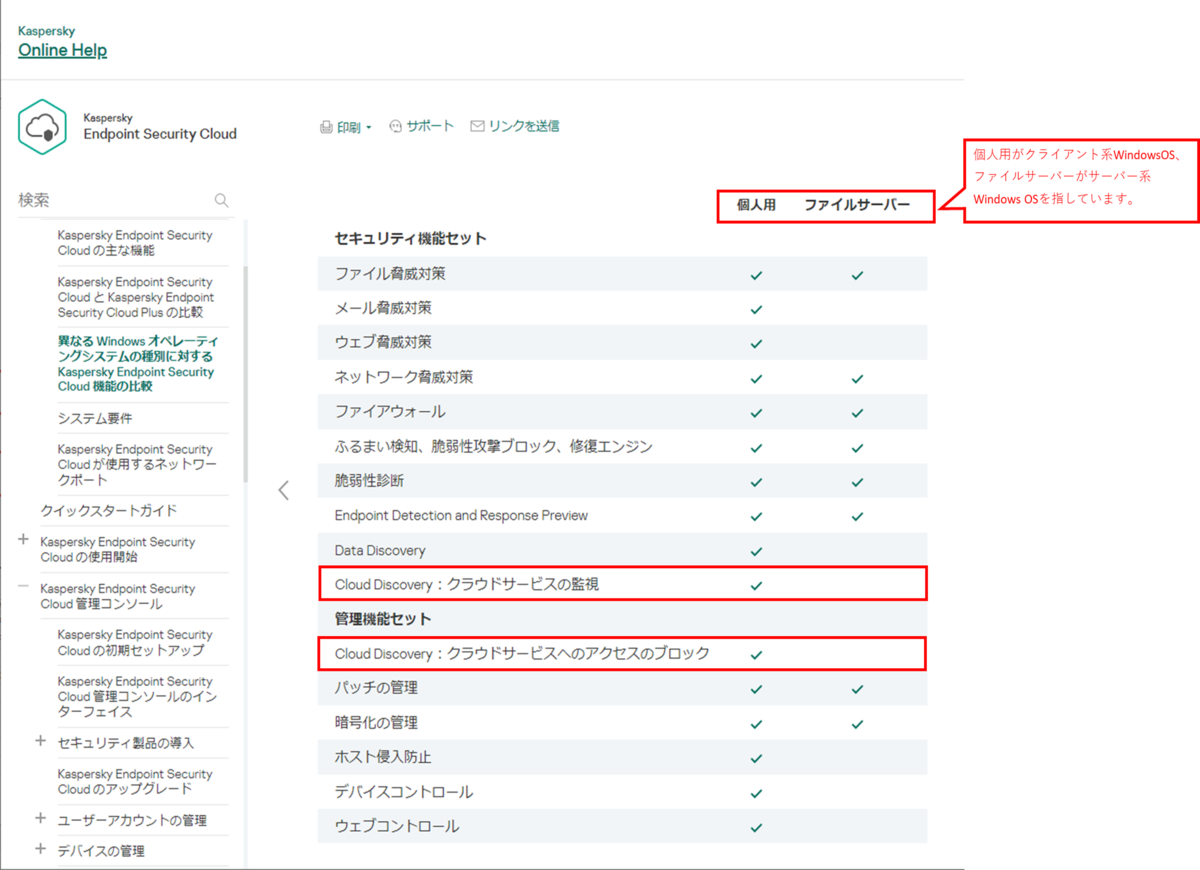Click the search magnifier icon in the sidebar

click(221, 199)
